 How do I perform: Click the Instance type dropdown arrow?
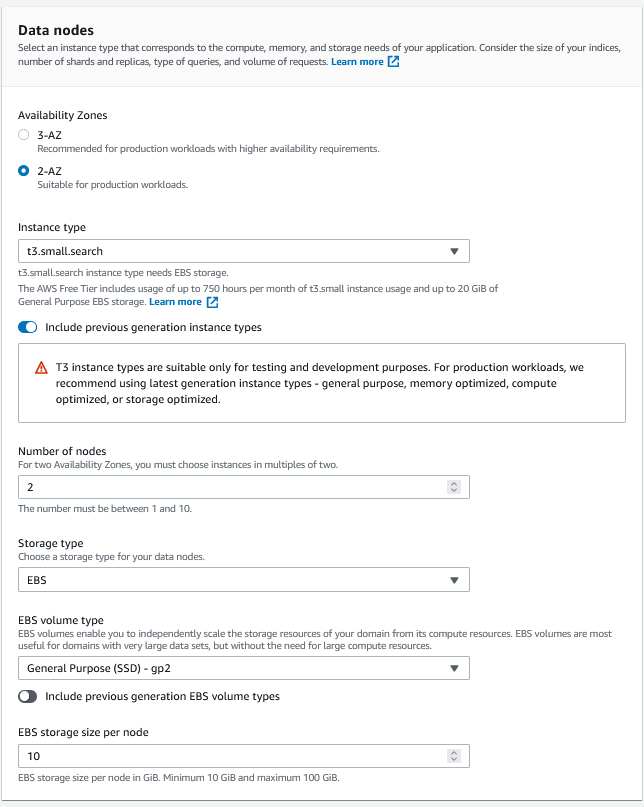(454, 252)
